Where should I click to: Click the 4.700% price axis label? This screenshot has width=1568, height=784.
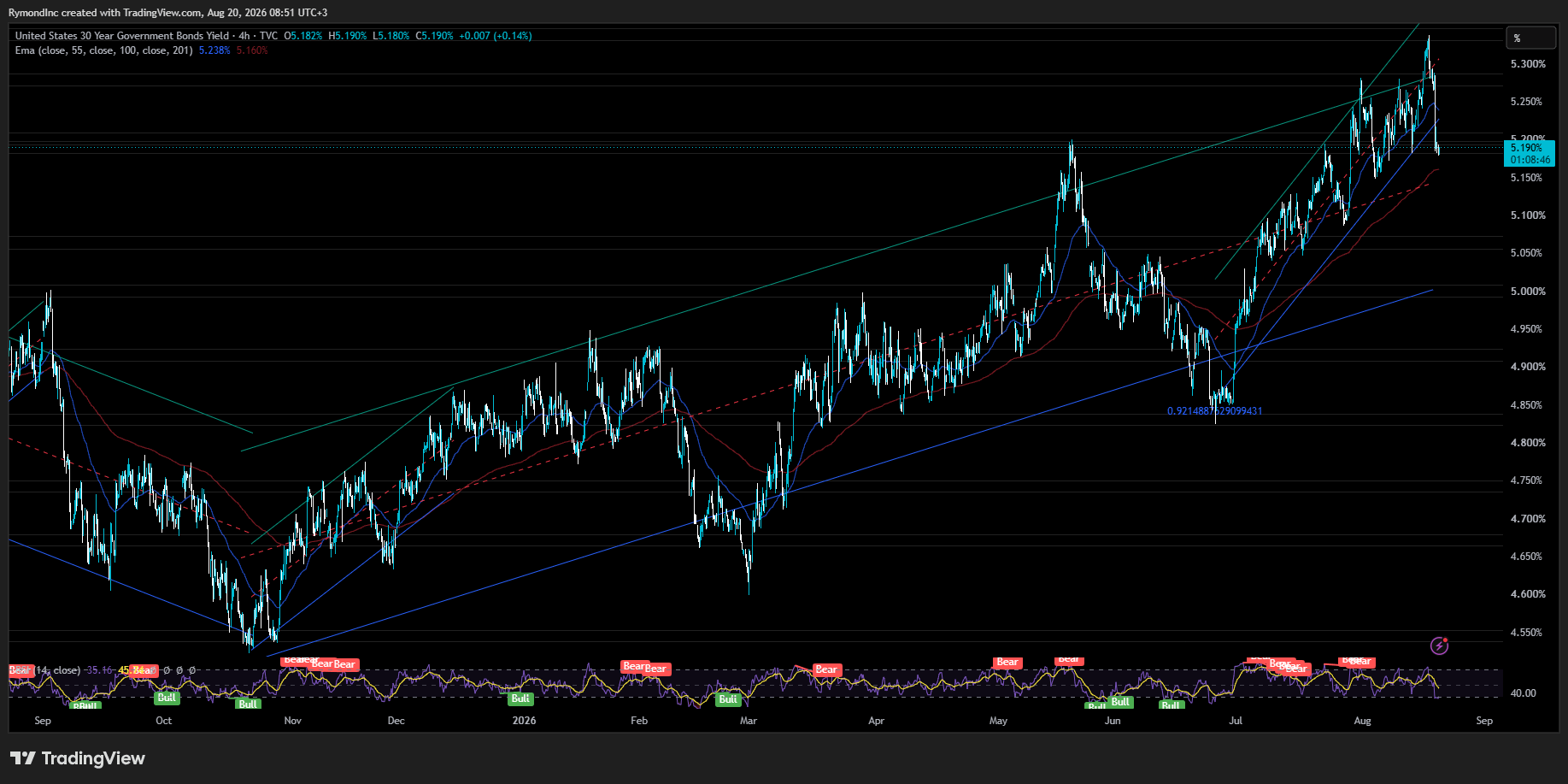coord(1528,519)
